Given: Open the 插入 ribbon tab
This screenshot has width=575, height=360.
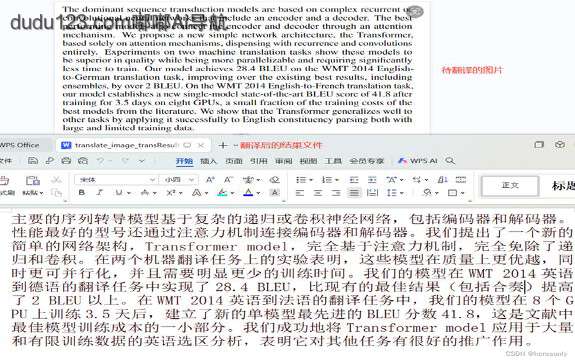Looking at the screenshot, I should click(208, 161).
